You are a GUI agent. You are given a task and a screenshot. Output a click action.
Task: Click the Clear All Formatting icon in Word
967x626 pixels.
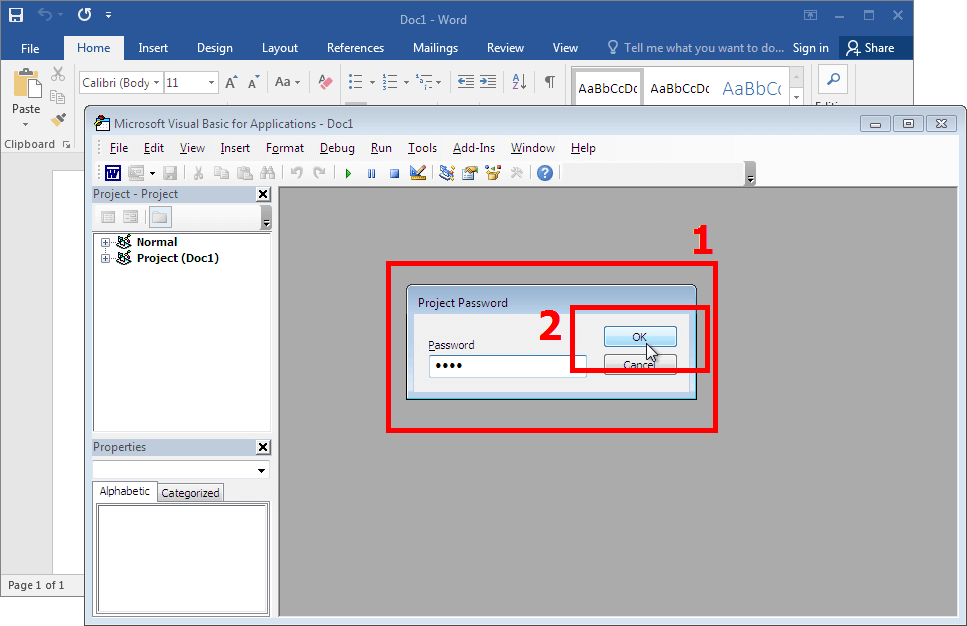325,82
